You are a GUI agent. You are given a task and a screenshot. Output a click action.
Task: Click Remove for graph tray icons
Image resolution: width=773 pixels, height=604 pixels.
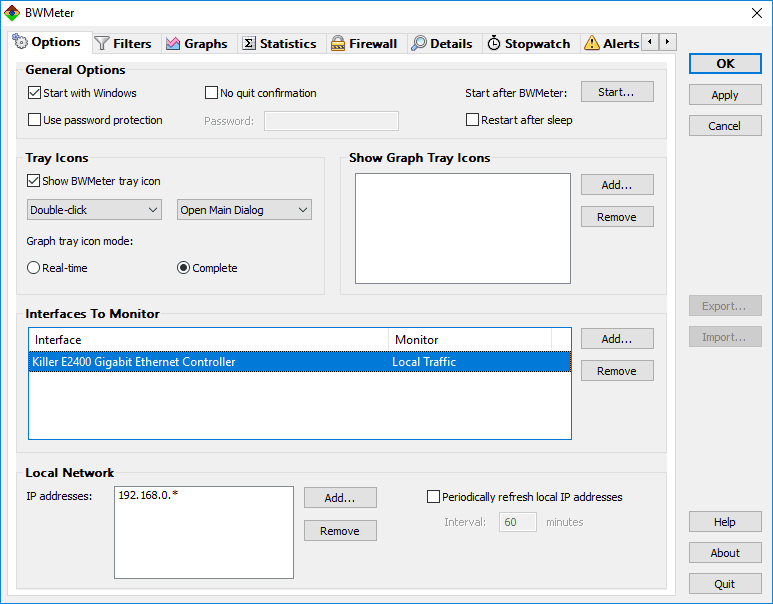(x=617, y=217)
